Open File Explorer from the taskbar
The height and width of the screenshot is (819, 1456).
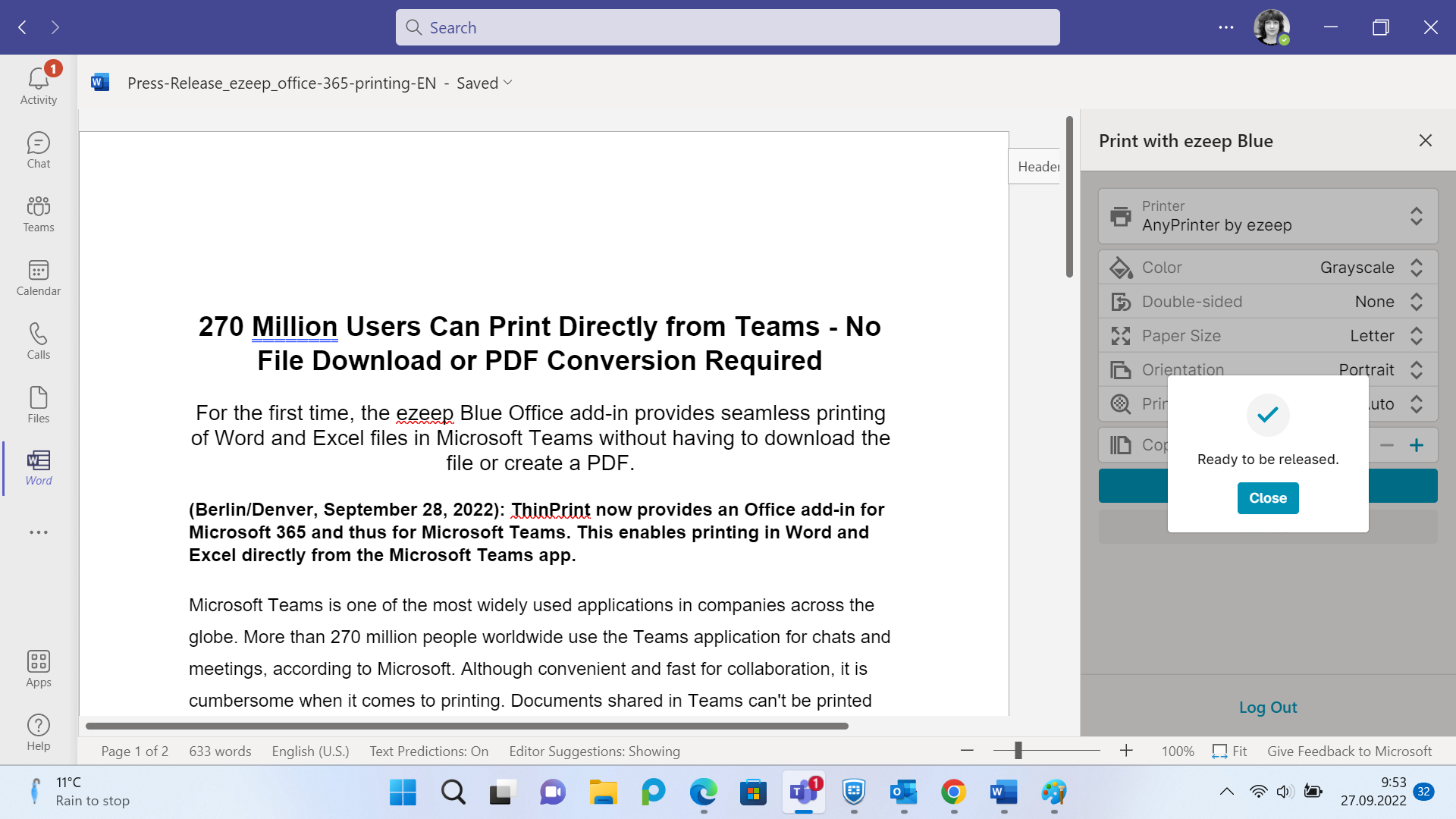coord(603,792)
